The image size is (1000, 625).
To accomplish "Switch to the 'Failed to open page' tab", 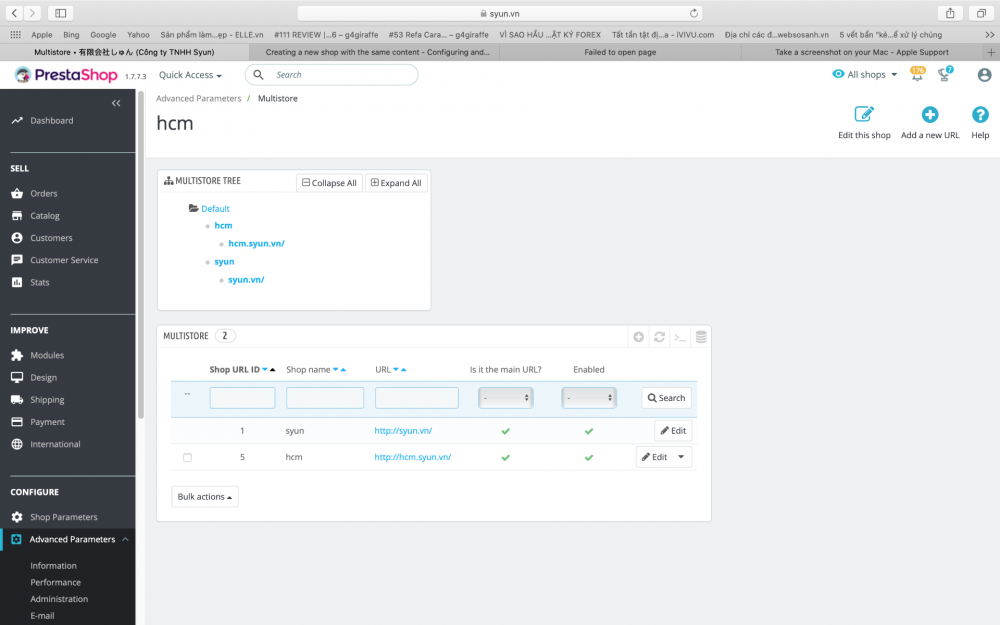I will pyautogui.click(x=620, y=52).
